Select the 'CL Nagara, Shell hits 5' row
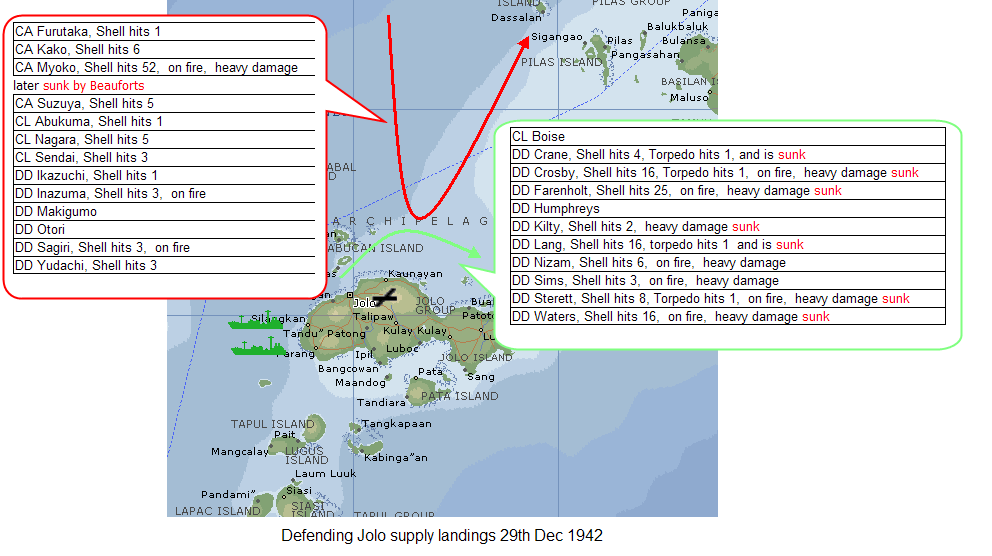Screen dimensions: 992x556 click(x=164, y=139)
